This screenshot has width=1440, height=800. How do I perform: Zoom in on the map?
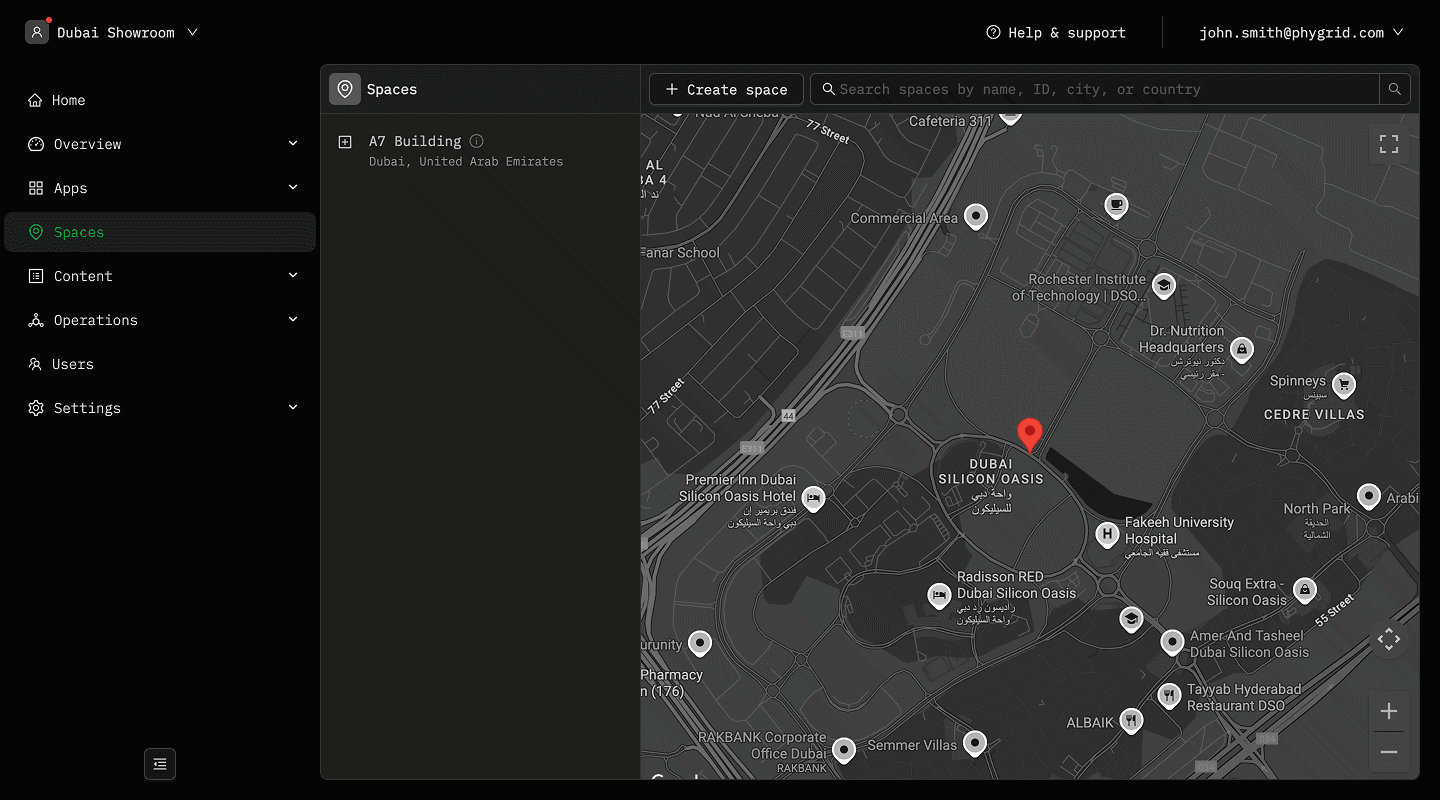(1389, 711)
